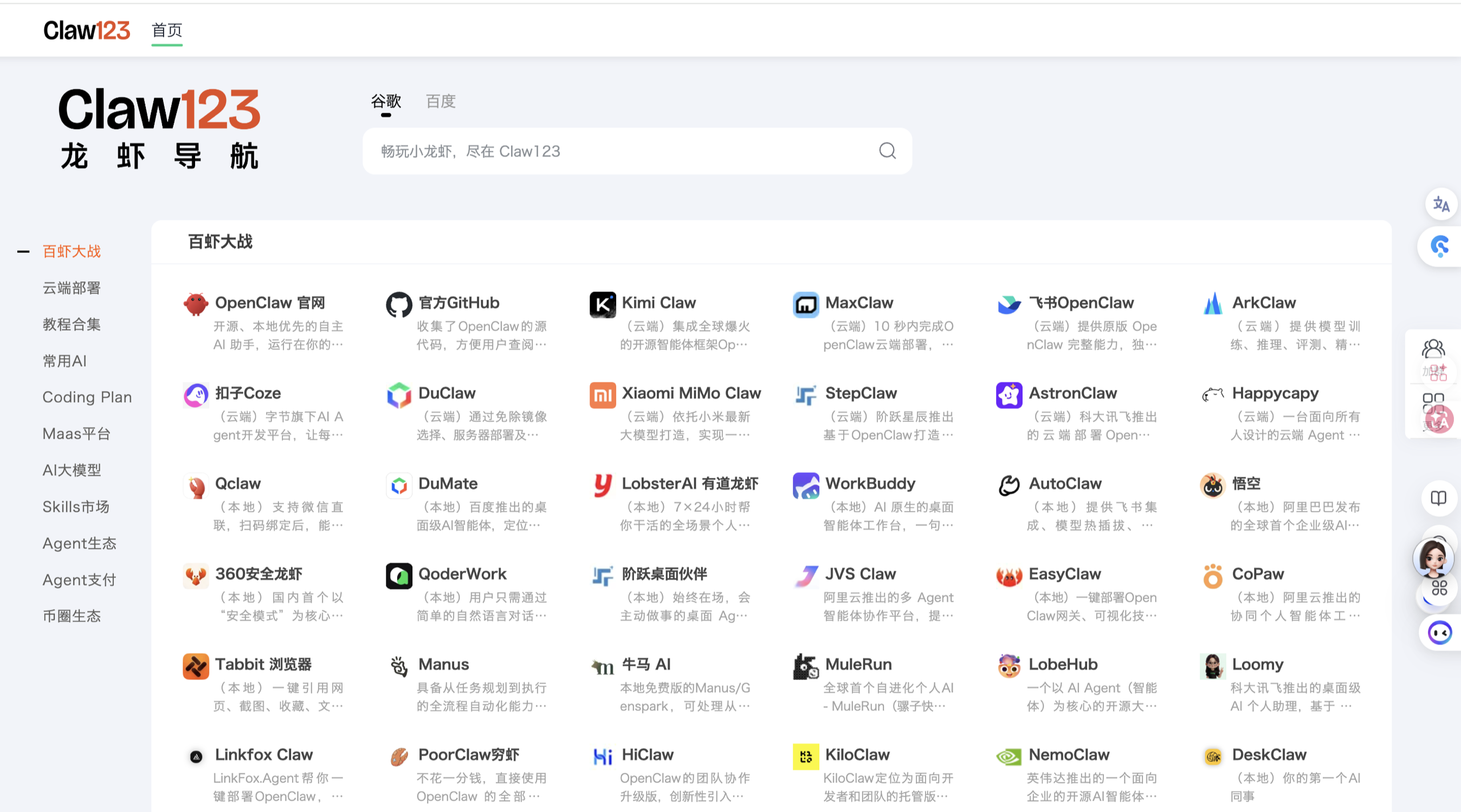The image size is (1461, 812).
Task: Click the open book floating icon
Action: pyautogui.click(x=1438, y=498)
